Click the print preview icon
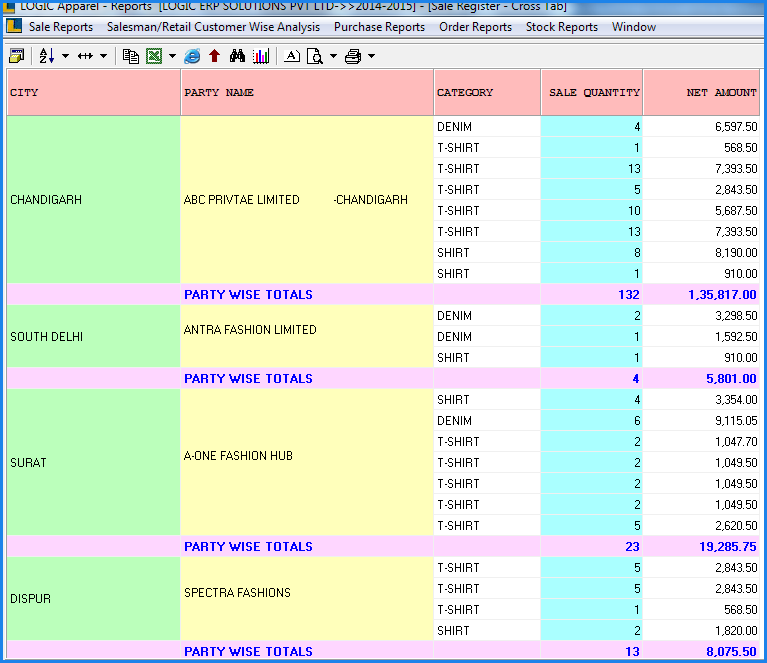 (315, 56)
